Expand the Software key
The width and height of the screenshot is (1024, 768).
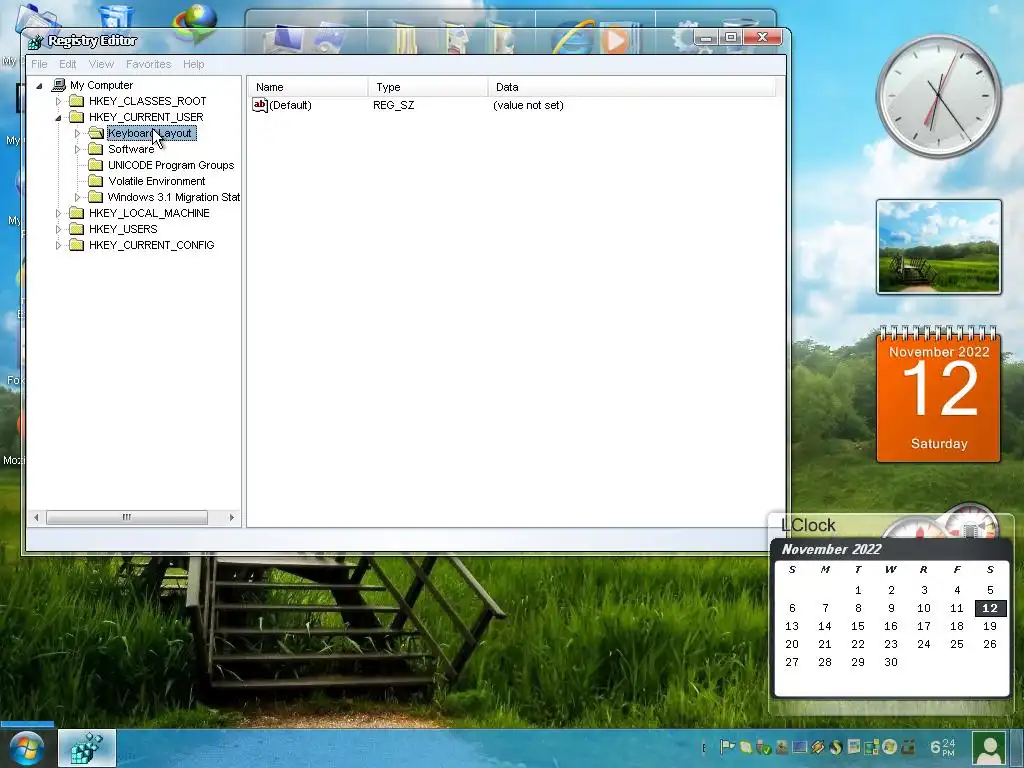[x=77, y=149]
